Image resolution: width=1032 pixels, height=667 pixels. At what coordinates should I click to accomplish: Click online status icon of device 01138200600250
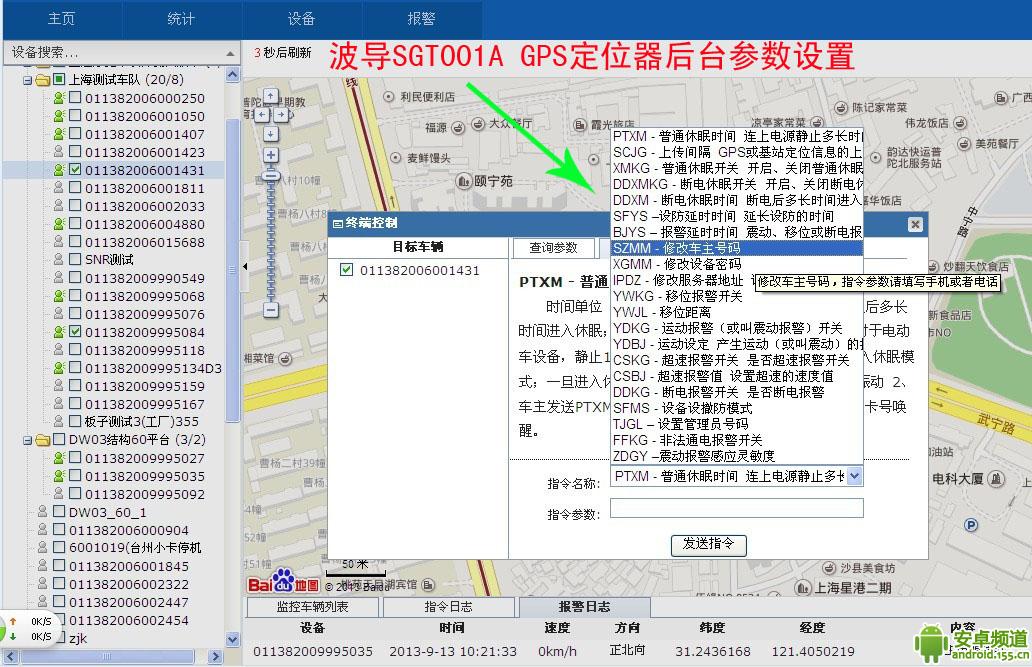click(x=59, y=98)
